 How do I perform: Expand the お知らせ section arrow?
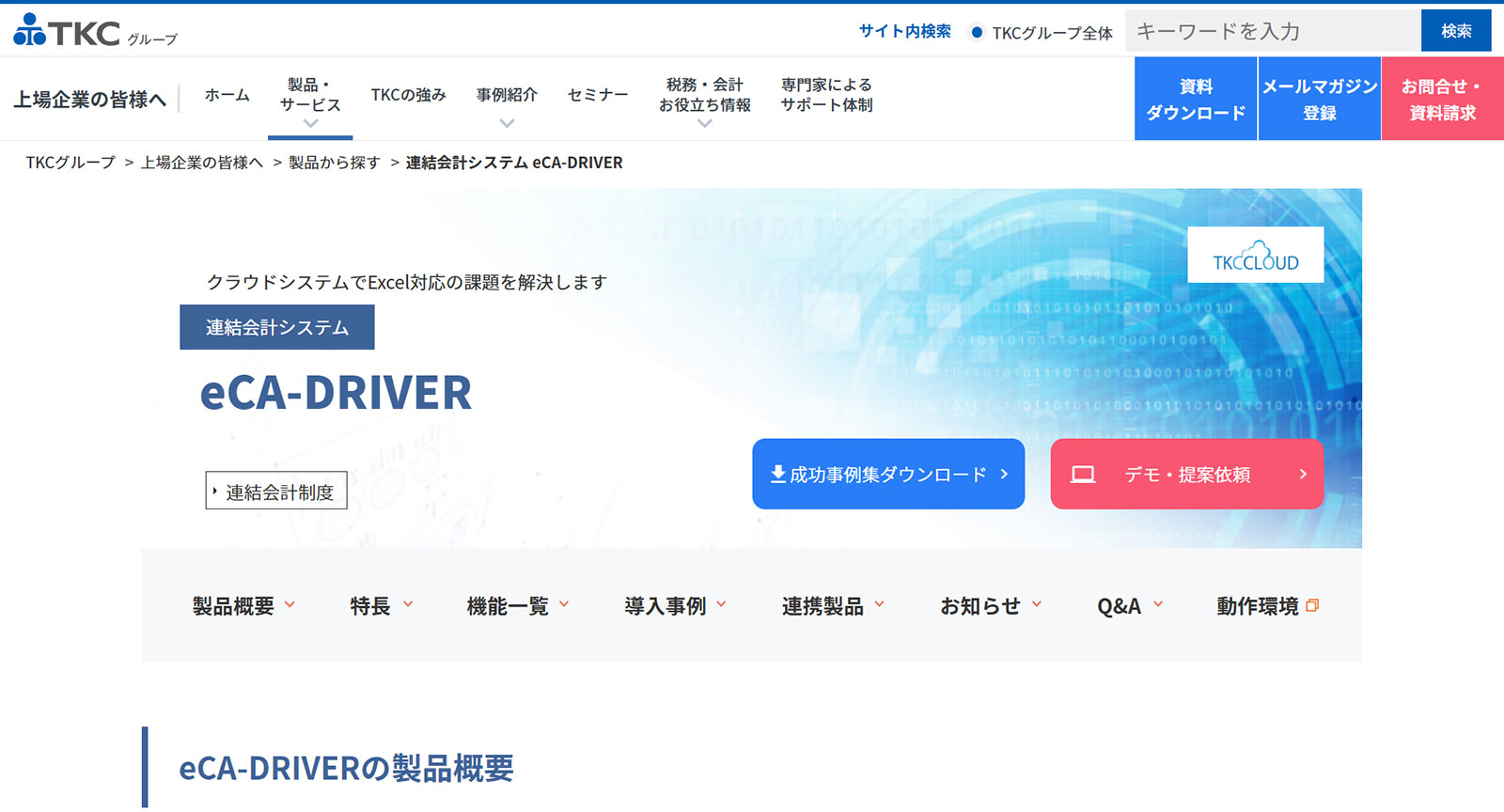coord(1037,605)
